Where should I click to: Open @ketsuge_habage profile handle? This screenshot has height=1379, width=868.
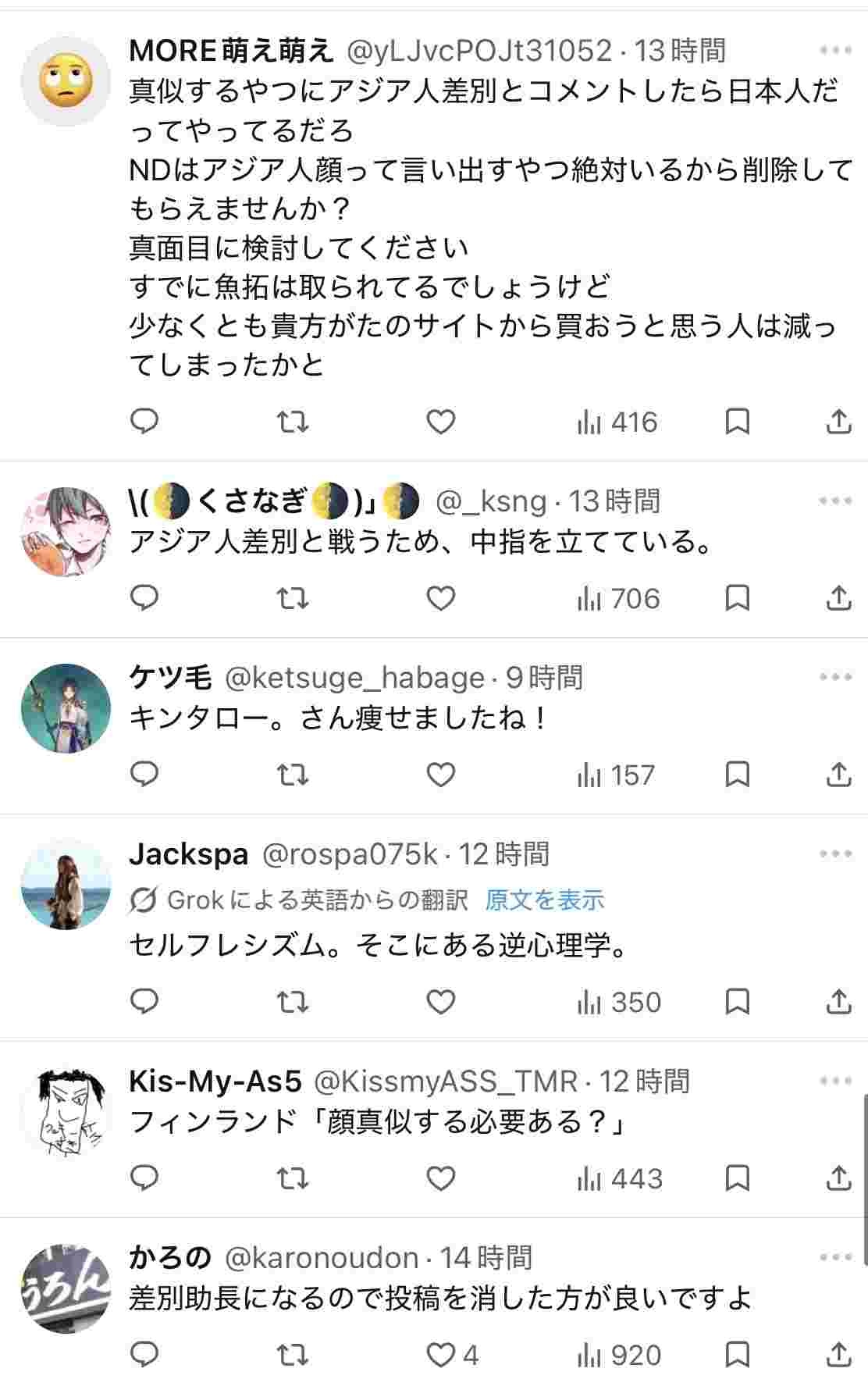(x=354, y=678)
